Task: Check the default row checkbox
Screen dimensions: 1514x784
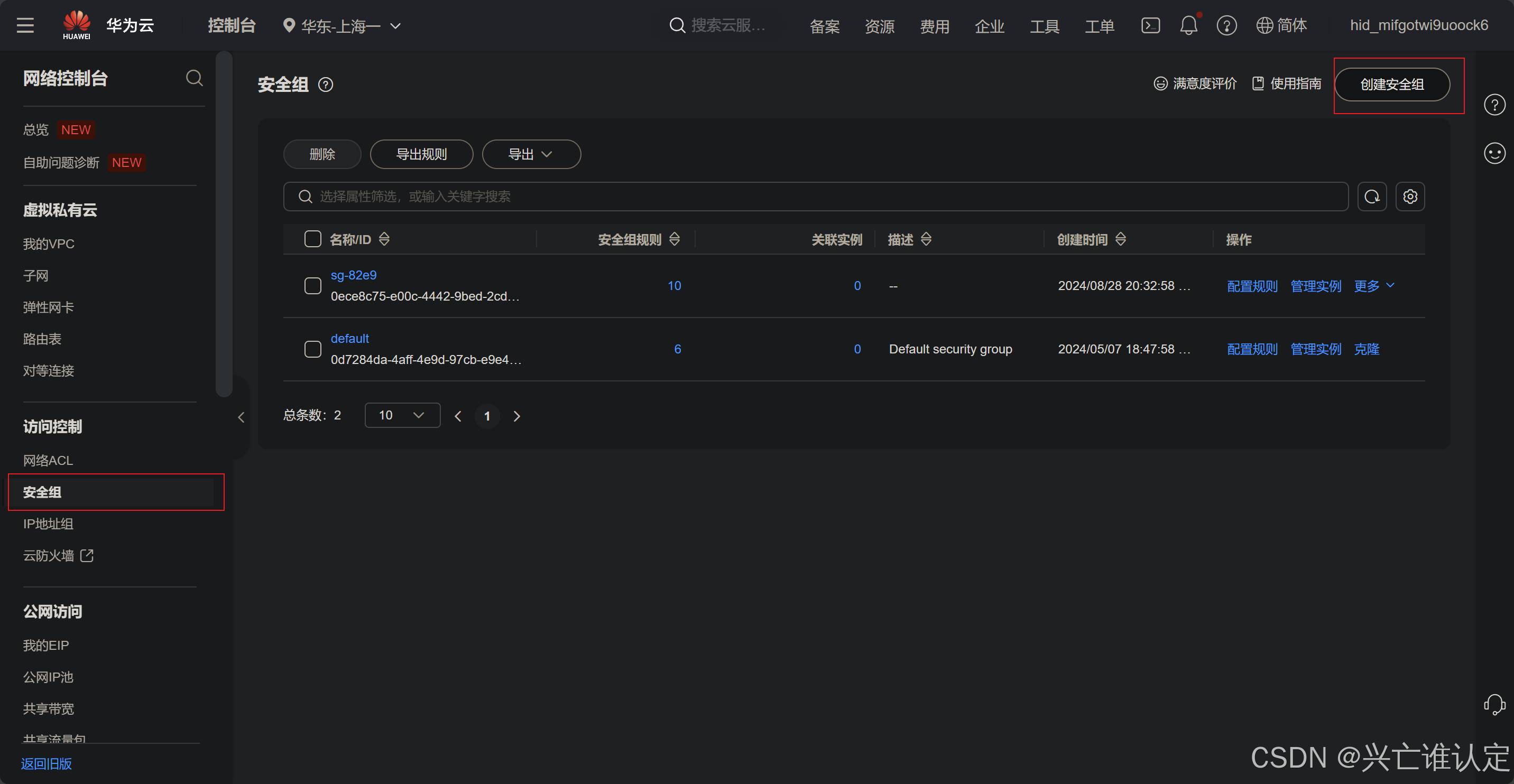Action: point(312,349)
